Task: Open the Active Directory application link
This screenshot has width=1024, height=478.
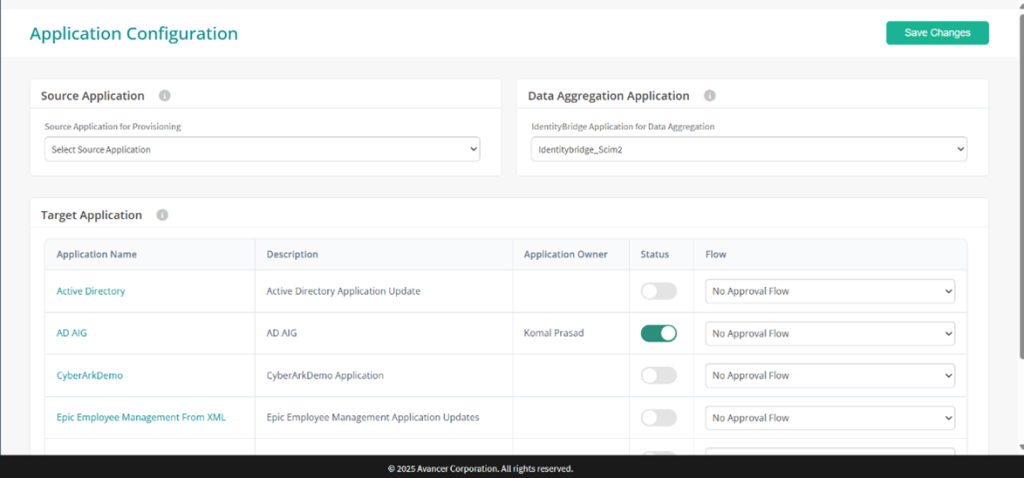Action: point(91,291)
